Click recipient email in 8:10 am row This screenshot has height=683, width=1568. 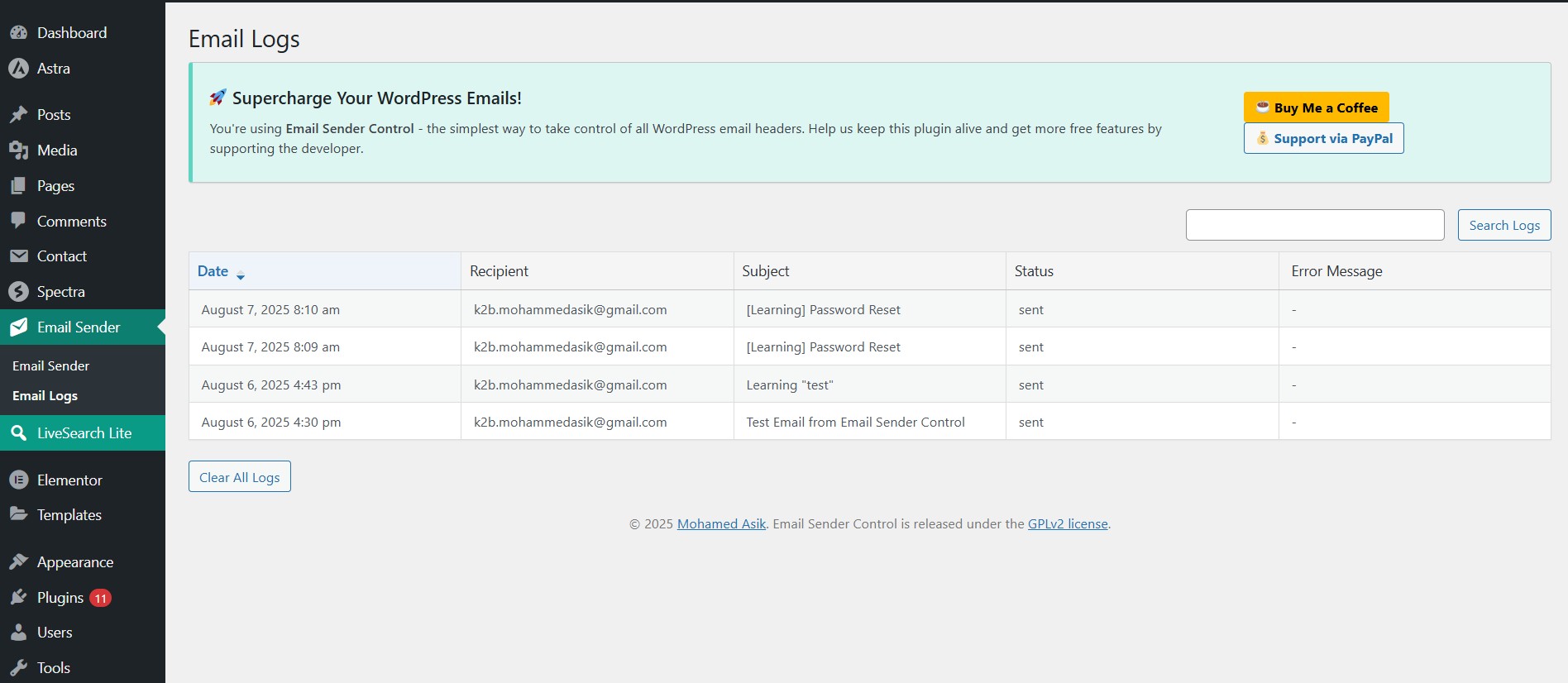point(570,309)
